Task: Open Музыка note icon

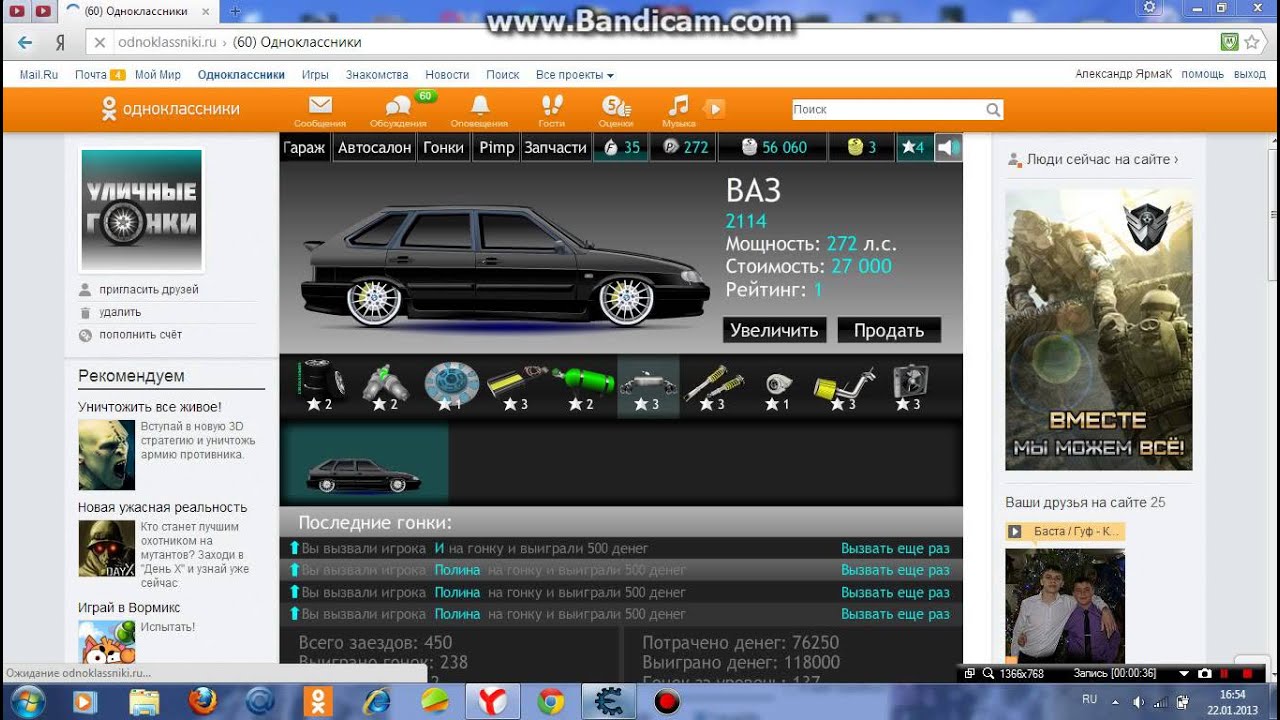Action: [679, 111]
